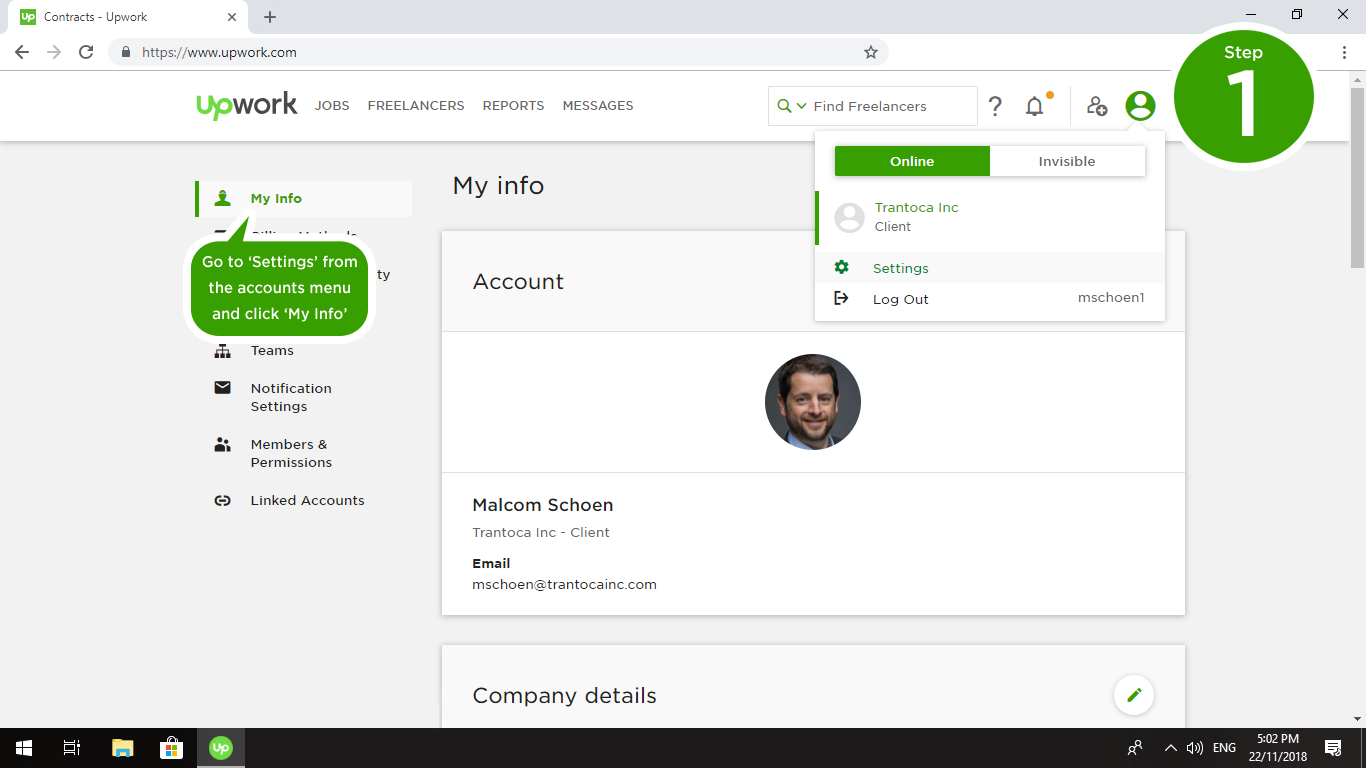Select Settings in the account menu
This screenshot has width=1366, height=768.
900,268
